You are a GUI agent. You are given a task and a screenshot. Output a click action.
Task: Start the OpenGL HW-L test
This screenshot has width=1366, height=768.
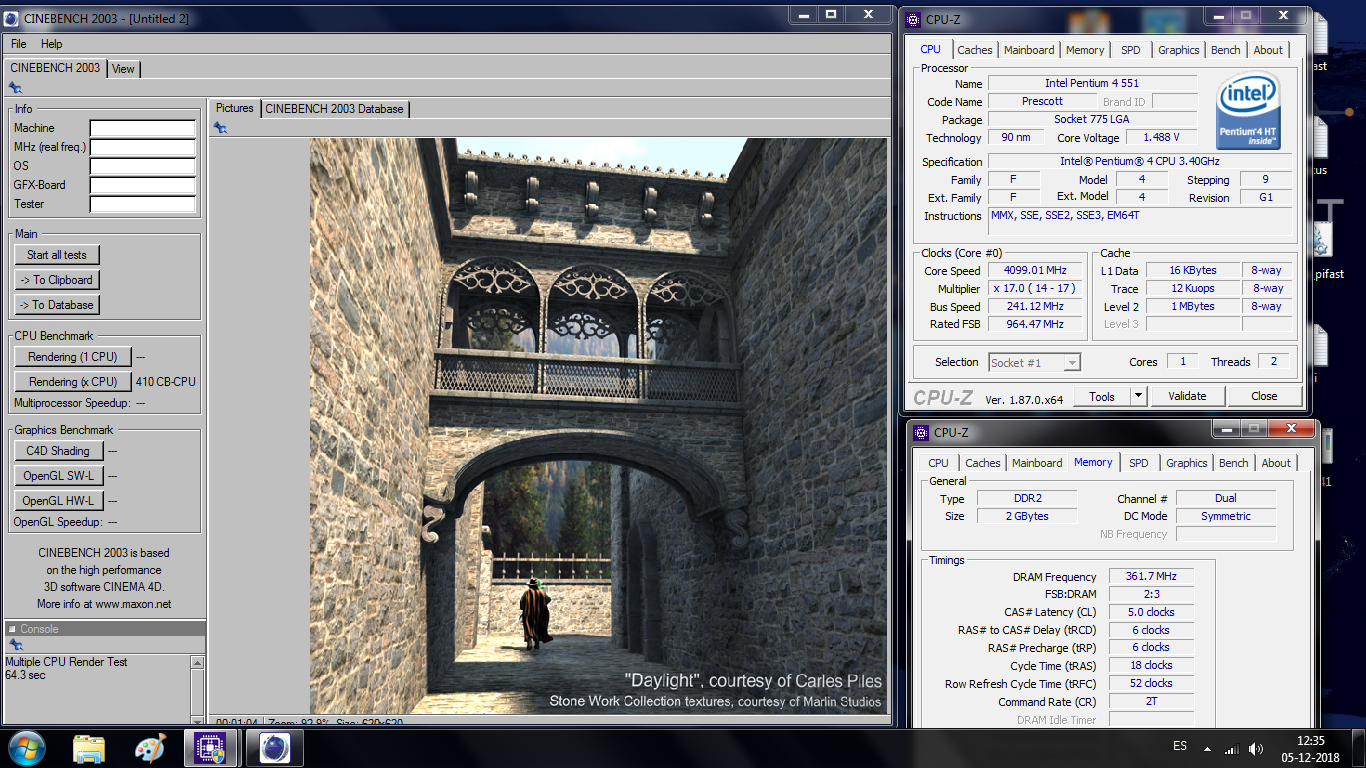tap(58, 501)
